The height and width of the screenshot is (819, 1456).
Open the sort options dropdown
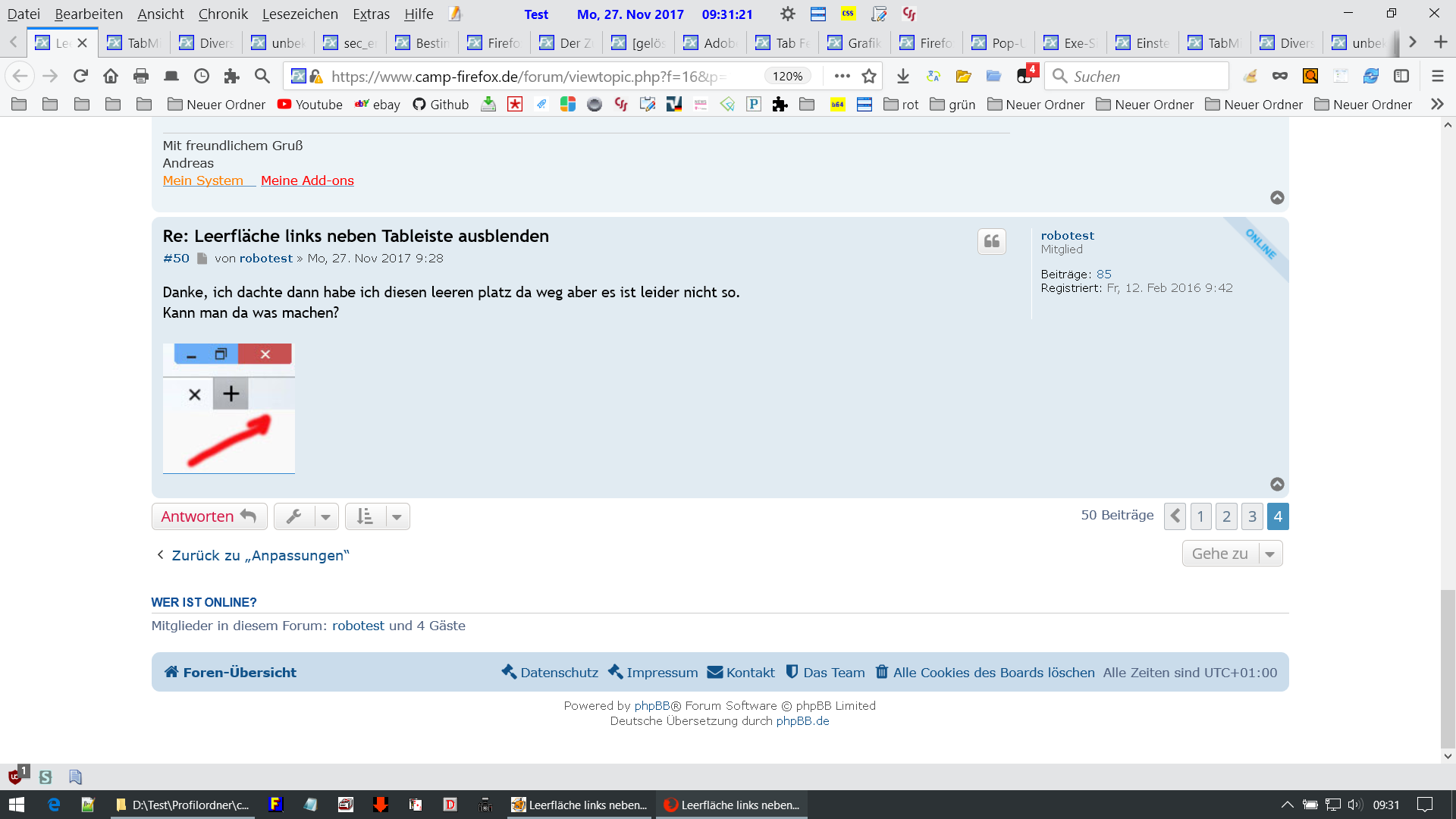[396, 517]
